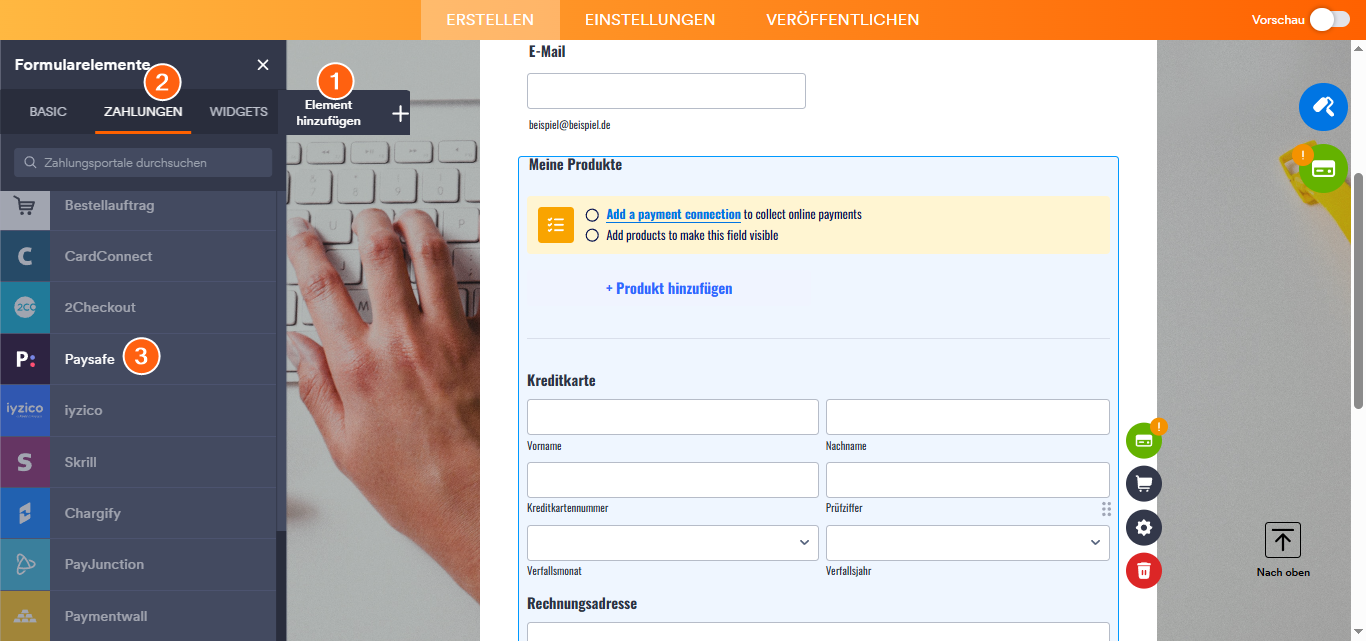This screenshot has height=641, width=1366.
Task: Click the Add a payment connection link
Action: click(x=673, y=214)
